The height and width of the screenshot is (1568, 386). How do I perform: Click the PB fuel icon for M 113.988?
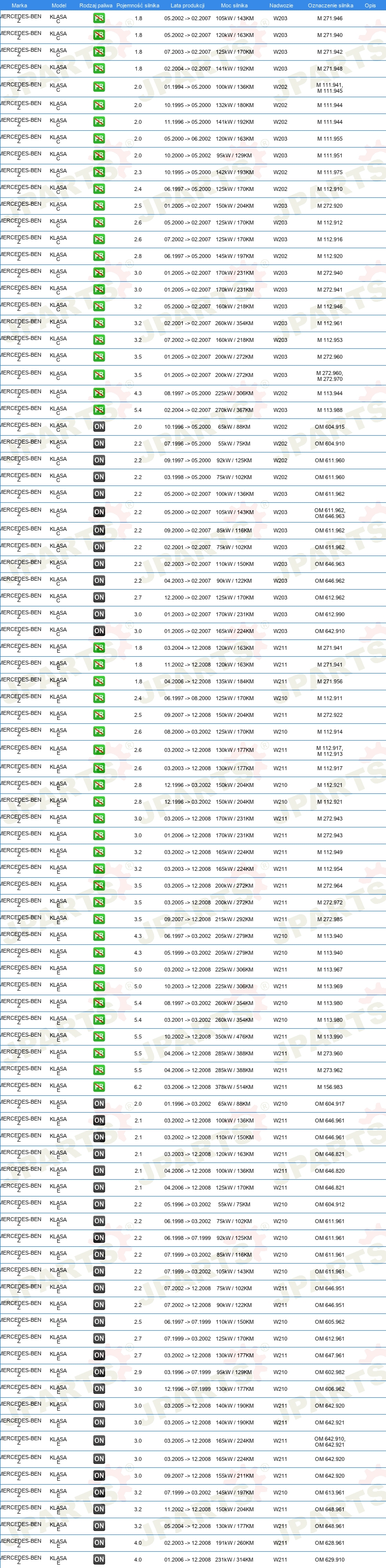tap(99, 411)
